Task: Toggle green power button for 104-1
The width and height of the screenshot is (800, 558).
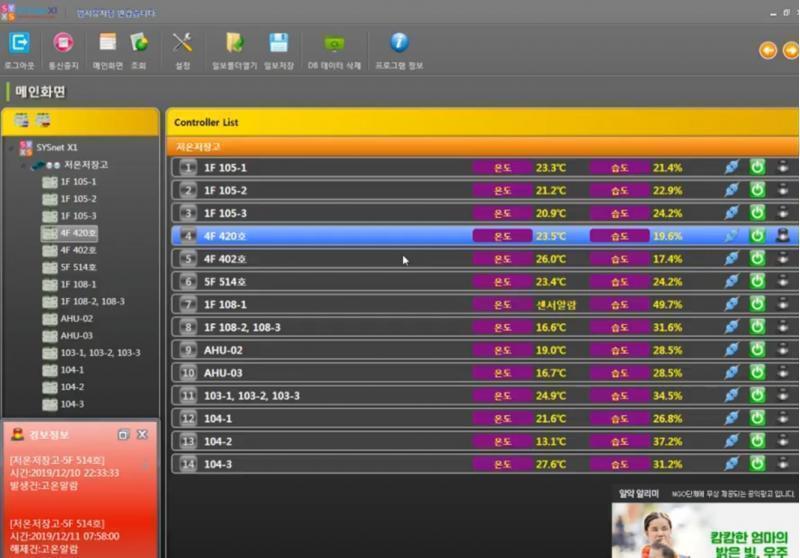Action: 757,418
